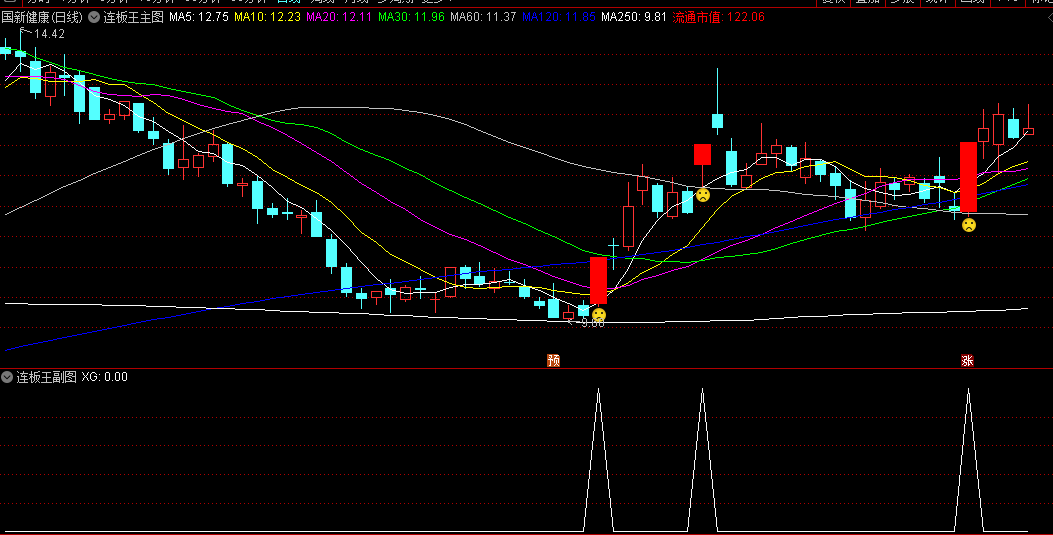Screen dimensions: 1053x535
Task: Click the 国新健康(日线) stock title
Action: point(42,17)
